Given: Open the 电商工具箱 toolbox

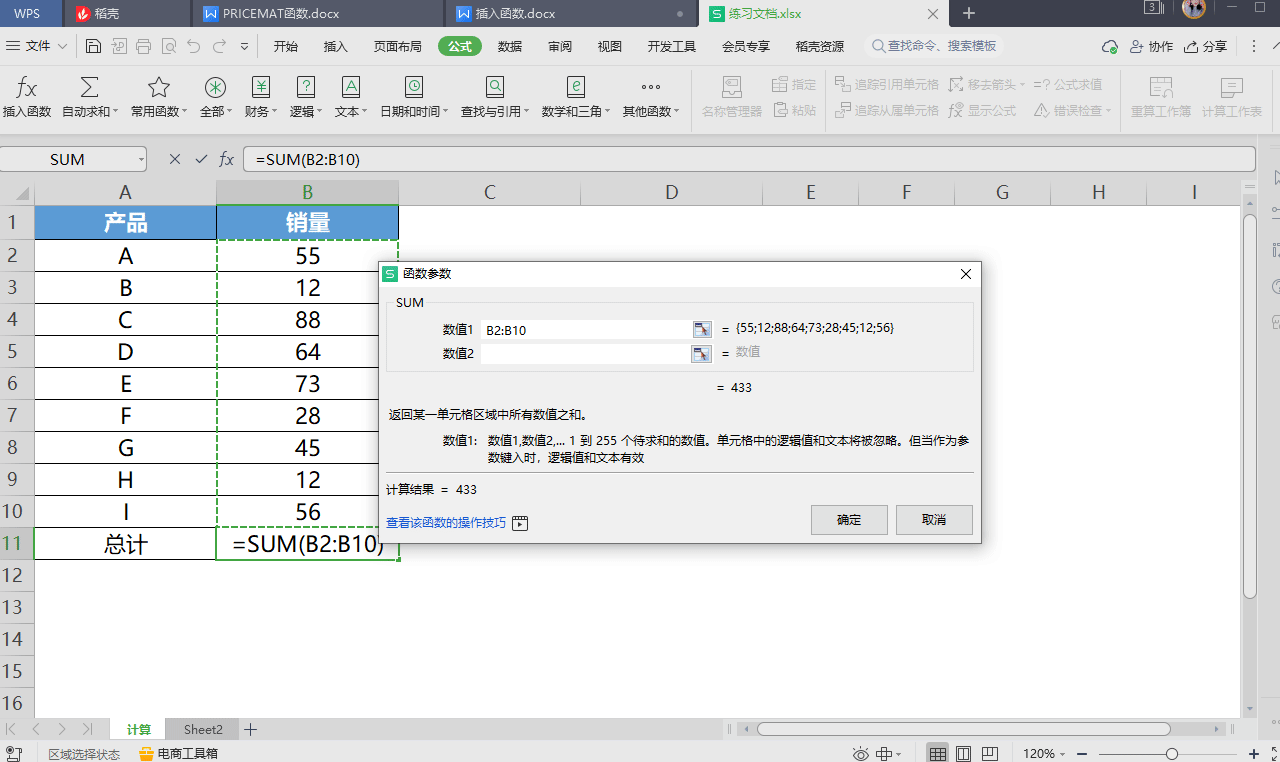Looking at the screenshot, I should coord(178,754).
